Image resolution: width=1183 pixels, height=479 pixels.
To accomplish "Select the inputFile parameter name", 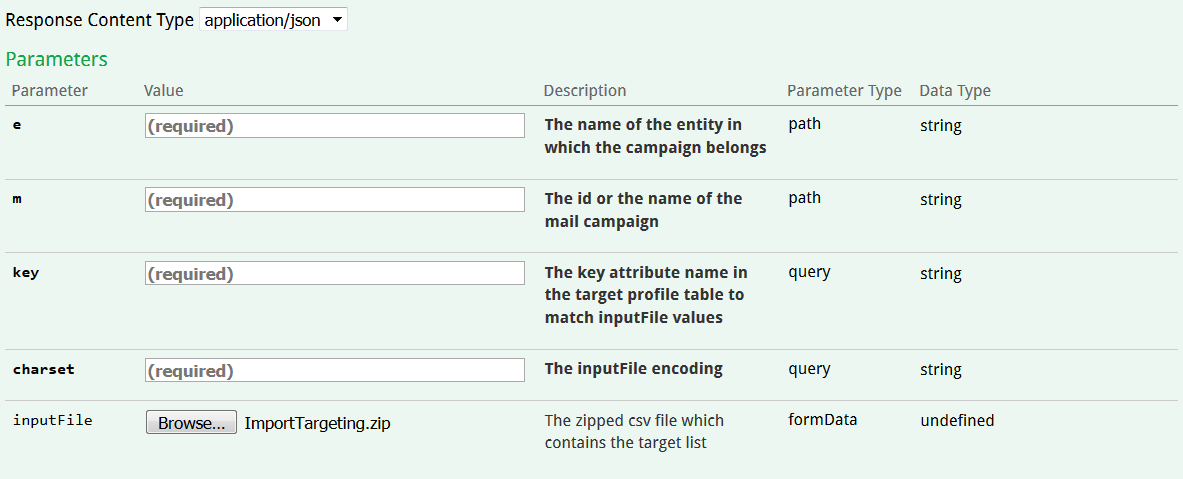I will point(52,421).
